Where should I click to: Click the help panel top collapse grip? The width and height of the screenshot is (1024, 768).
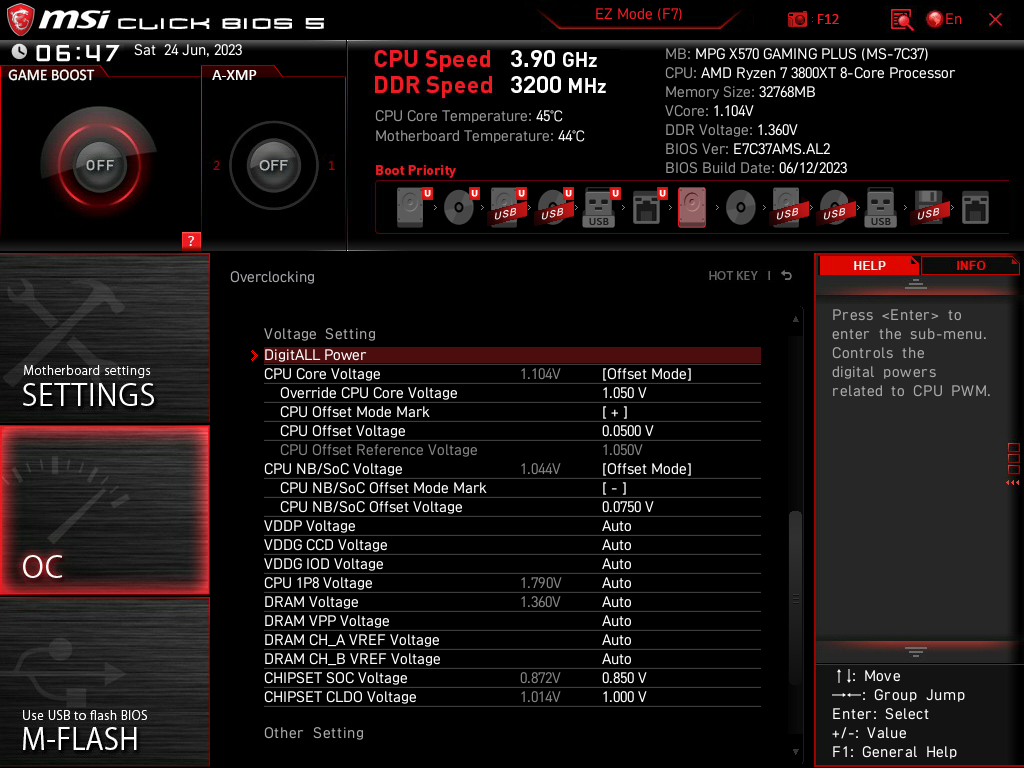pos(916,283)
